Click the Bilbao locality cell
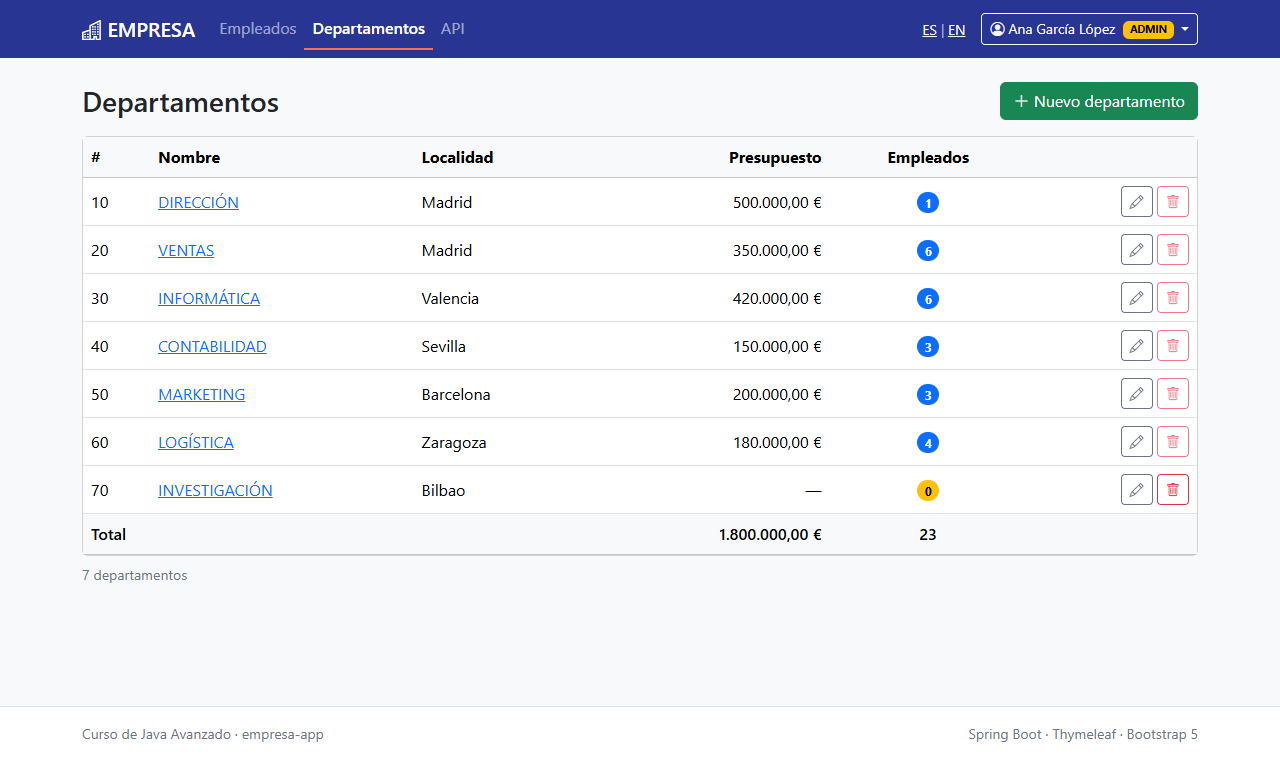The height and width of the screenshot is (760, 1280). click(x=443, y=490)
